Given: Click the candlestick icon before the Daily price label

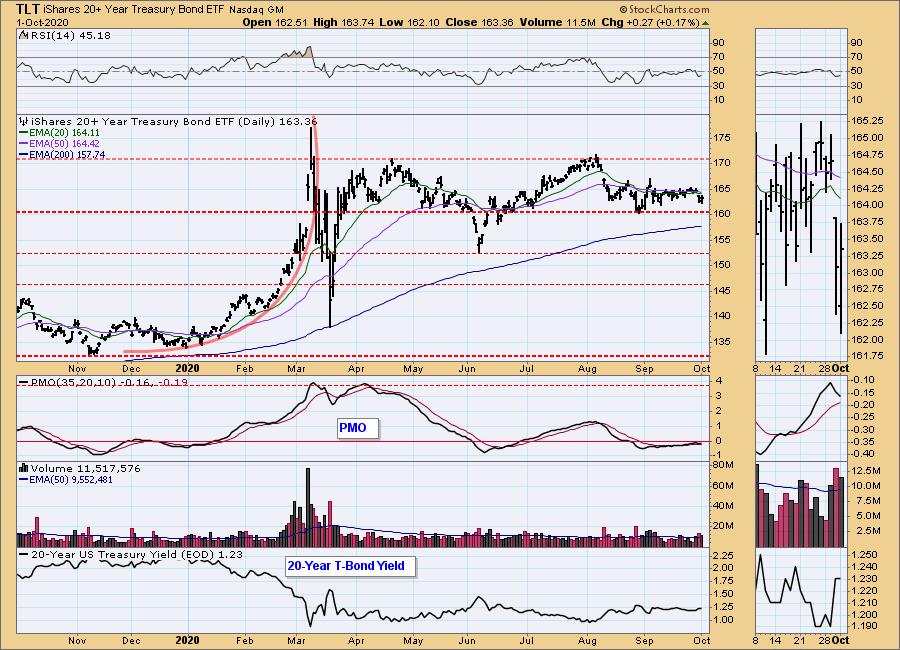Looking at the screenshot, I should (x=24, y=121).
